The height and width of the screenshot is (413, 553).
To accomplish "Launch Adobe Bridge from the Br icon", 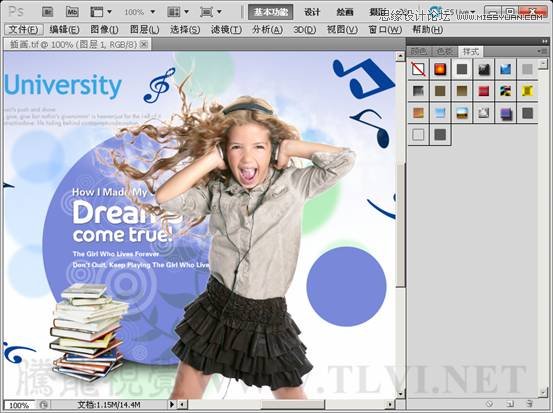I will [48, 12].
